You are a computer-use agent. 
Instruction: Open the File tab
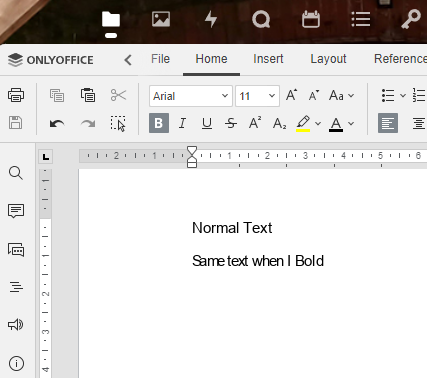pos(160,59)
